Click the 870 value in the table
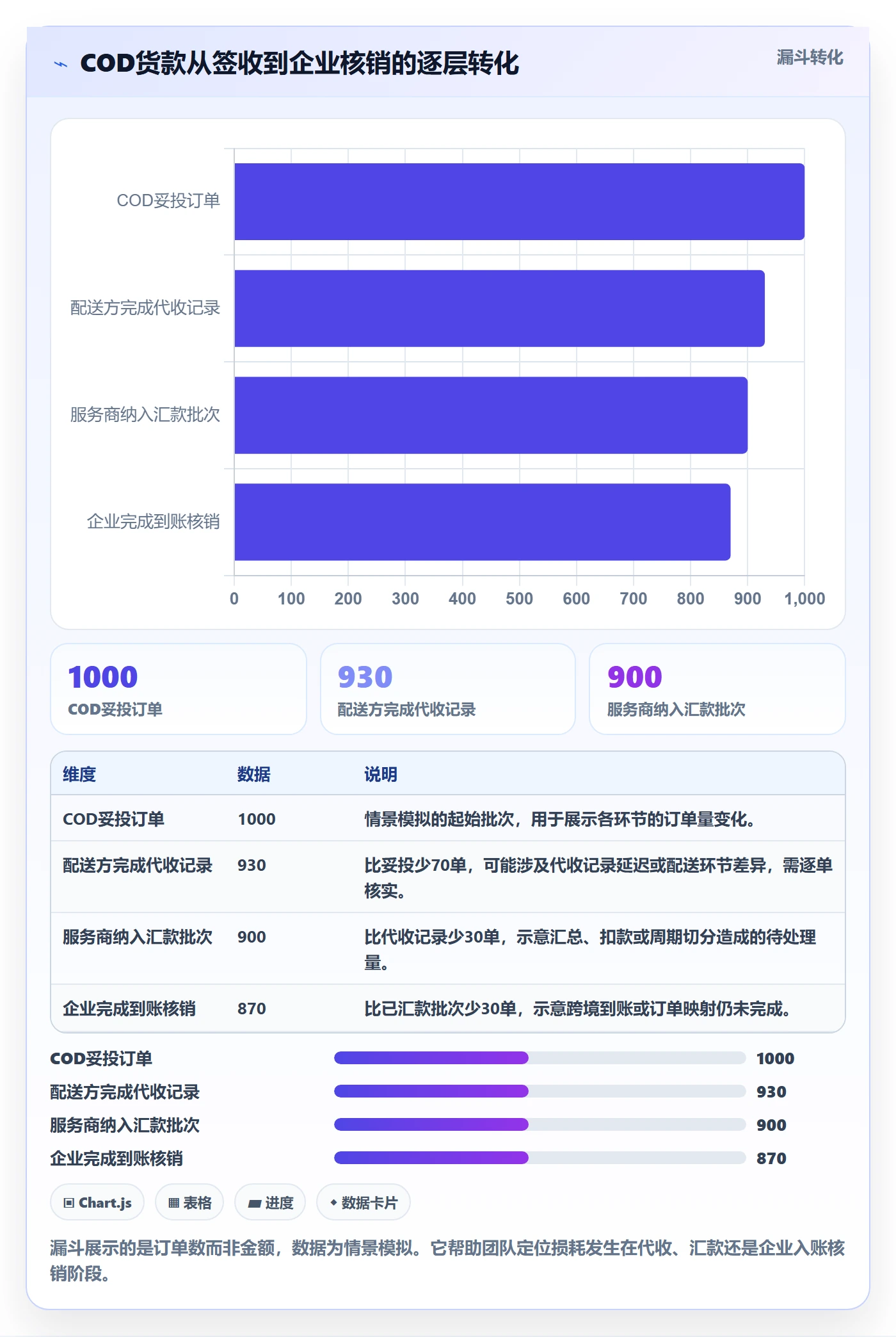 tap(252, 1009)
